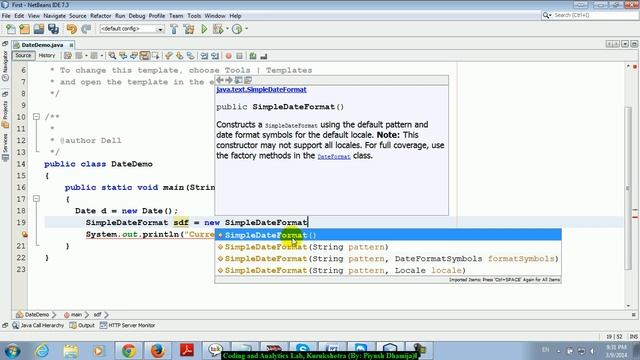Image resolution: width=640 pixels, height=360 pixels.
Task: Click the Clean and Build Project icon
Action: [x=189, y=29]
